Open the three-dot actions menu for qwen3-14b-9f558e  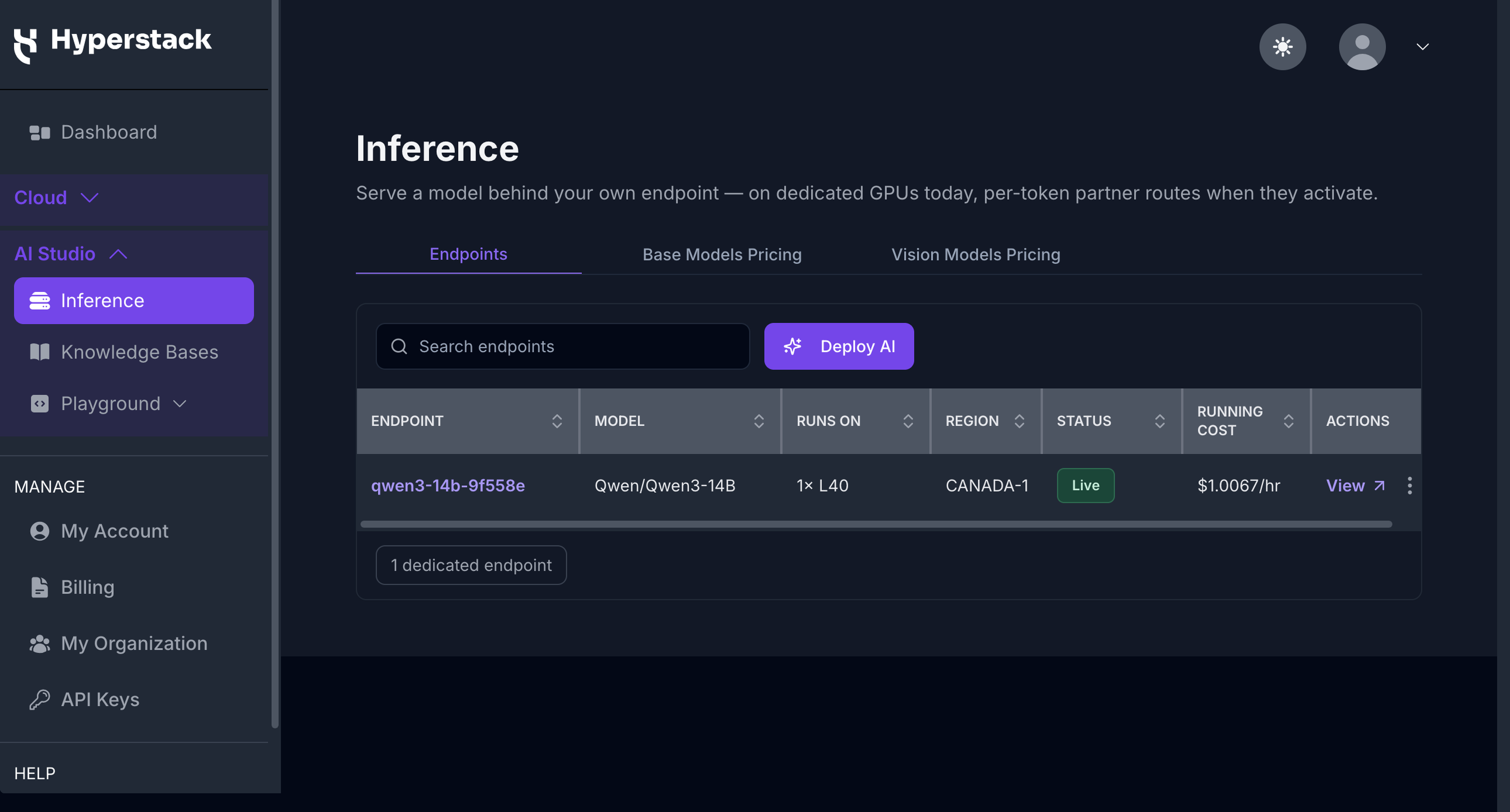point(1410,486)
